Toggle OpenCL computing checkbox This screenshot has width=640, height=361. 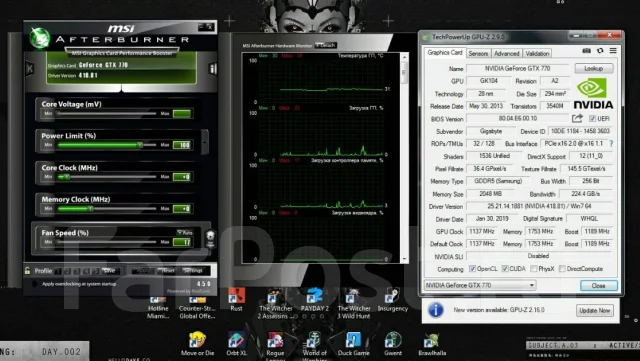472,269
